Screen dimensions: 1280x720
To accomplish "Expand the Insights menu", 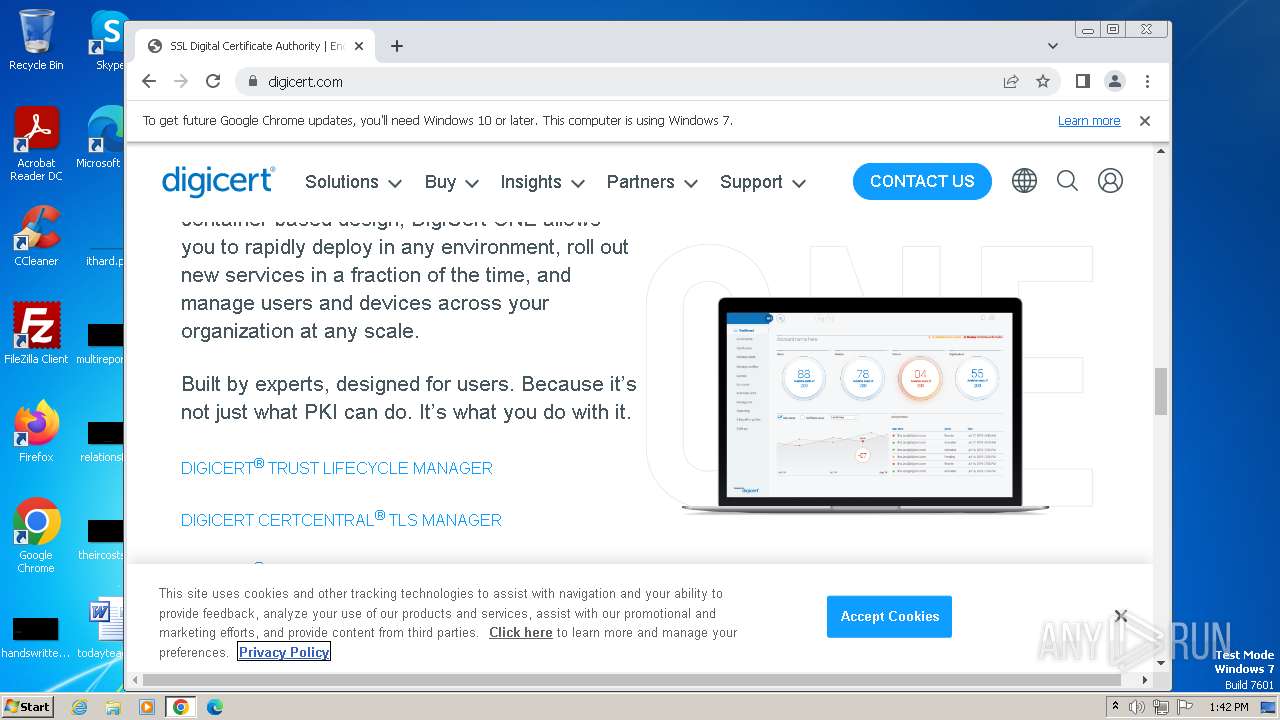I will [x=543, y=182].
